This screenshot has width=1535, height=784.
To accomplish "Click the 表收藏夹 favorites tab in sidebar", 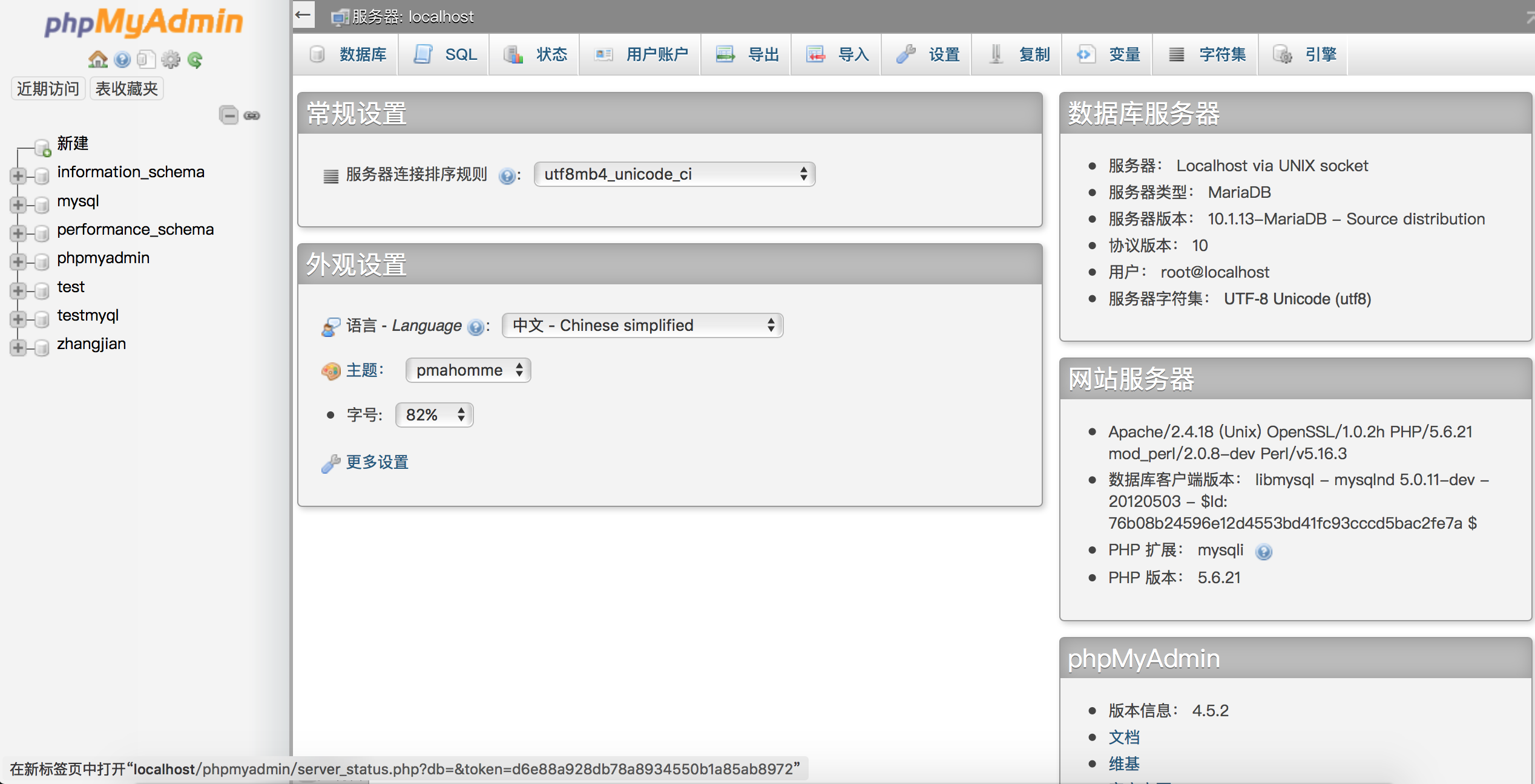I will pos(127,89).
